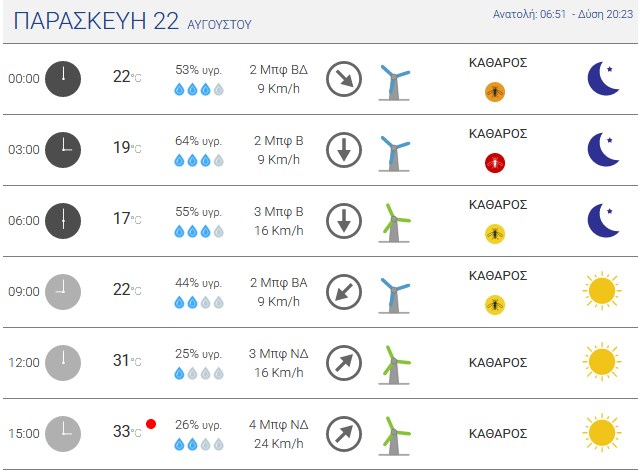Click the moon icon in the 03:00 row

click(603, 149)
